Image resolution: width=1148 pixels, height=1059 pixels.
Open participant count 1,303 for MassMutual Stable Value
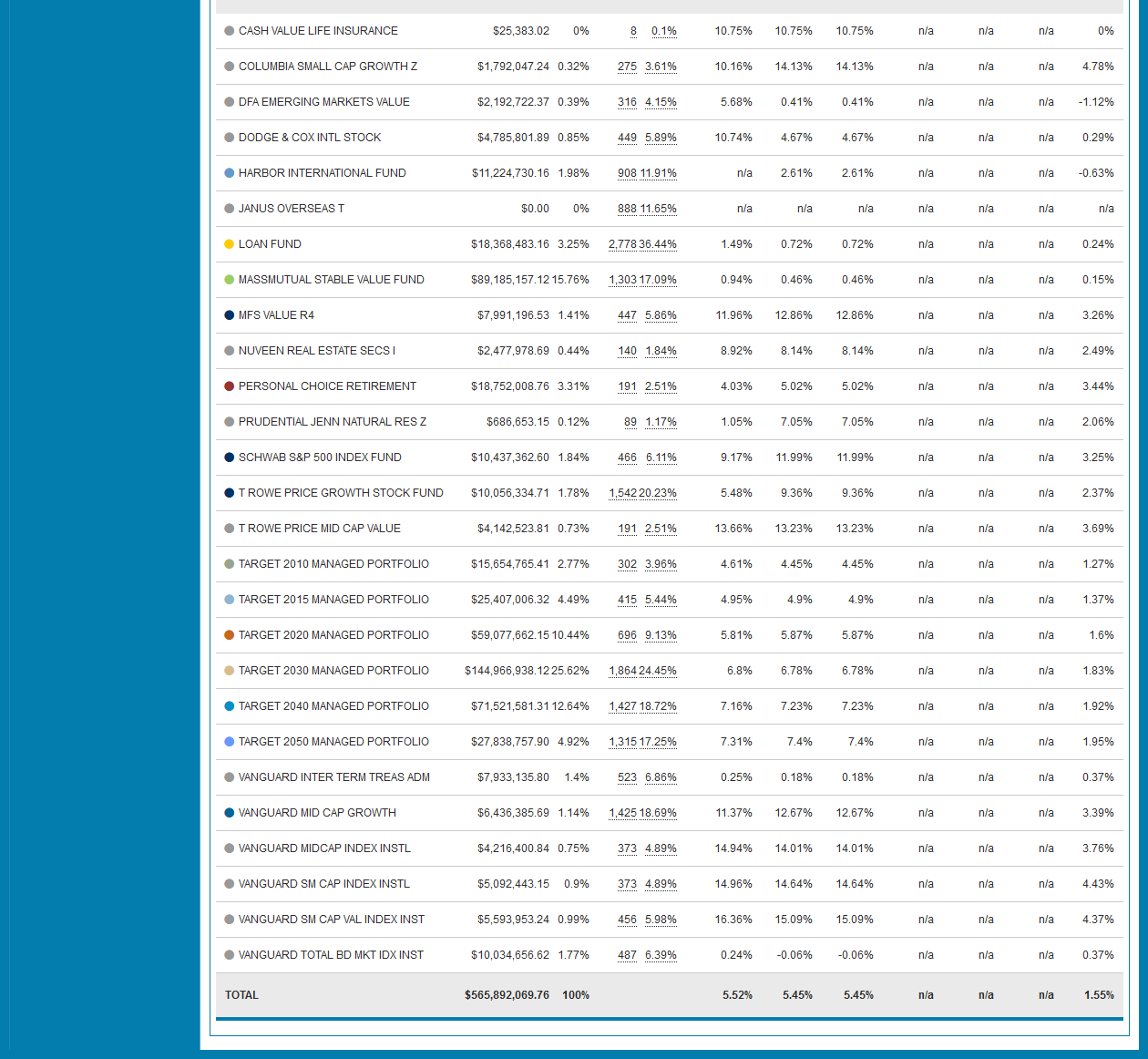click(622, 280)
